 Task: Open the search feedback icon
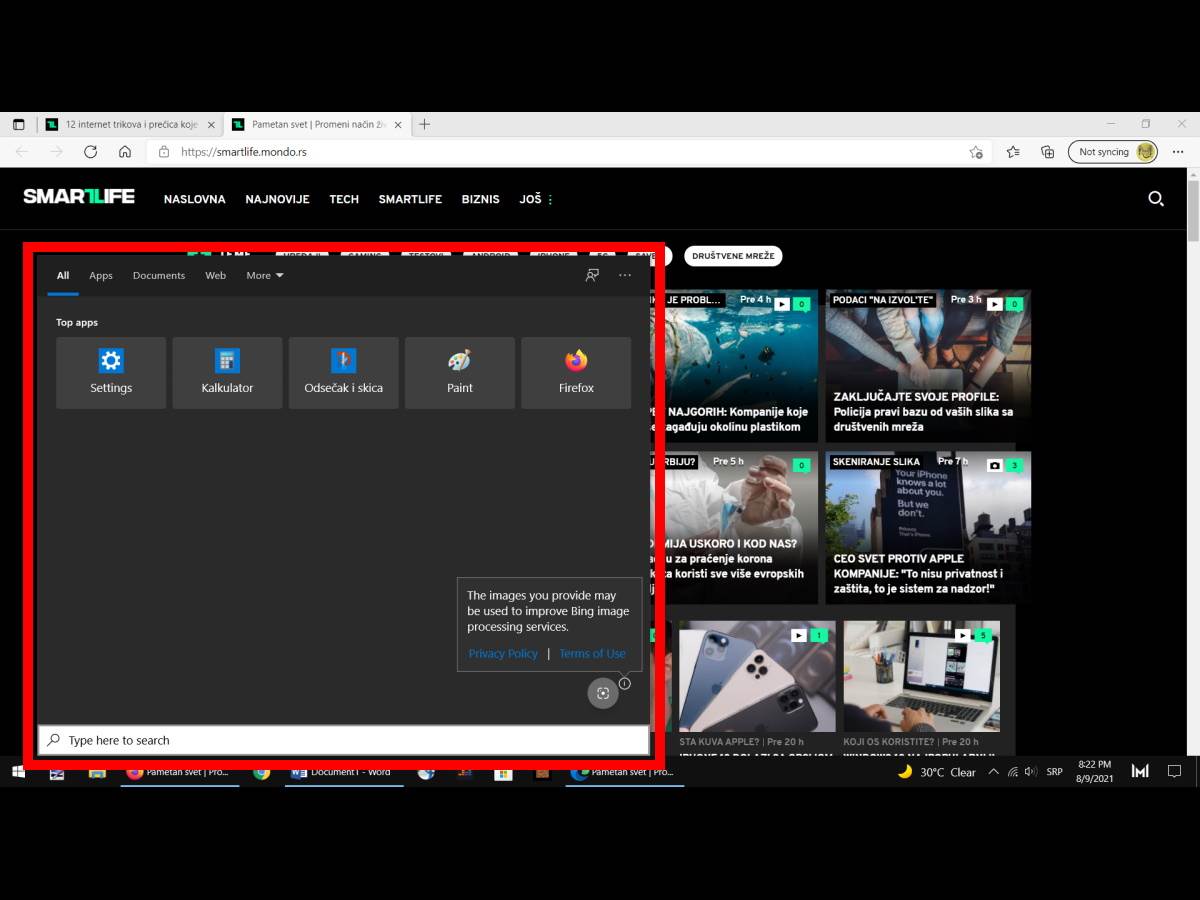click(592, 275)
